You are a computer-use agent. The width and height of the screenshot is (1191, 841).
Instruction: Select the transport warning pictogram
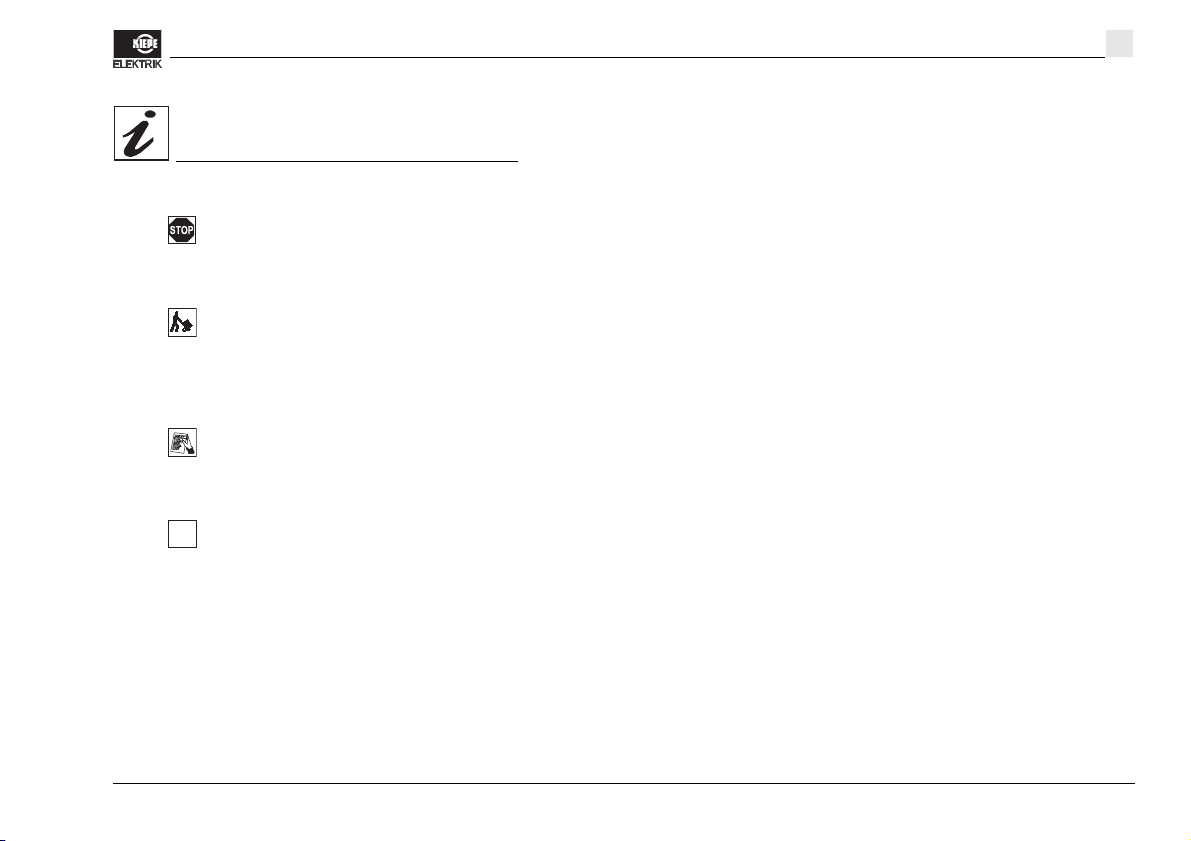click(x=182, y=322)
